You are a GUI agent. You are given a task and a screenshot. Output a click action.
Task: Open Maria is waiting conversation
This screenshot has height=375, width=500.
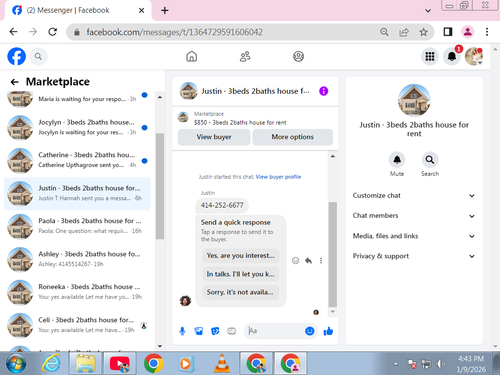click(77, 99)
